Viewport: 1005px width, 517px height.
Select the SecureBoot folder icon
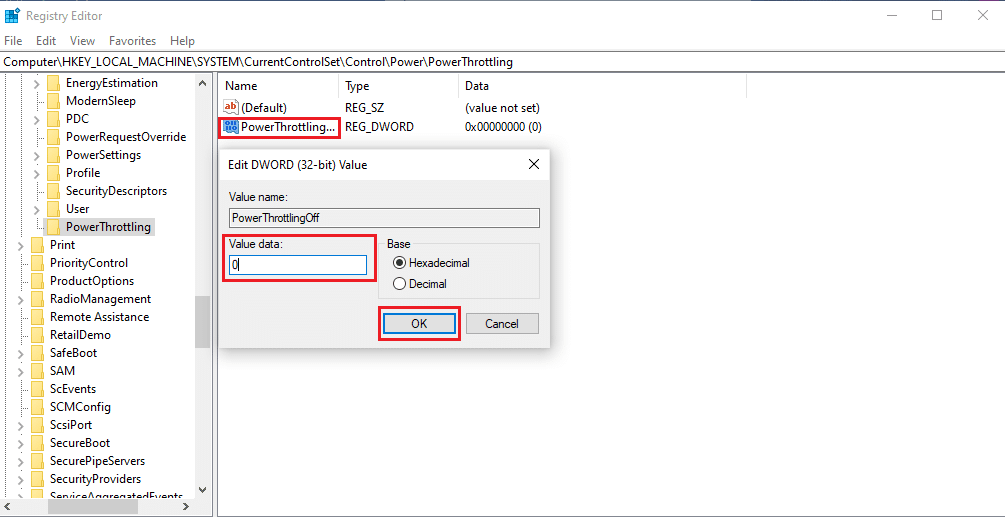tap(38, 442)
